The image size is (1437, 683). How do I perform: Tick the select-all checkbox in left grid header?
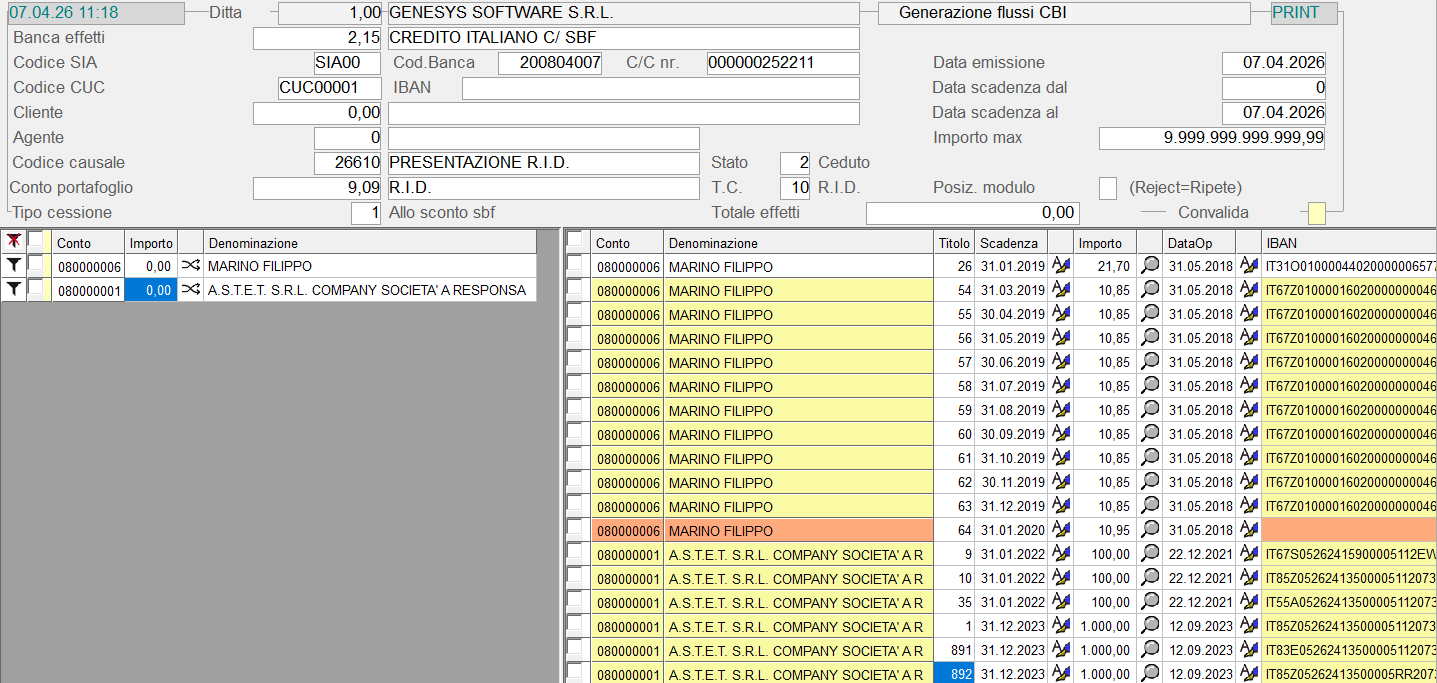click(x=37, y=242)
